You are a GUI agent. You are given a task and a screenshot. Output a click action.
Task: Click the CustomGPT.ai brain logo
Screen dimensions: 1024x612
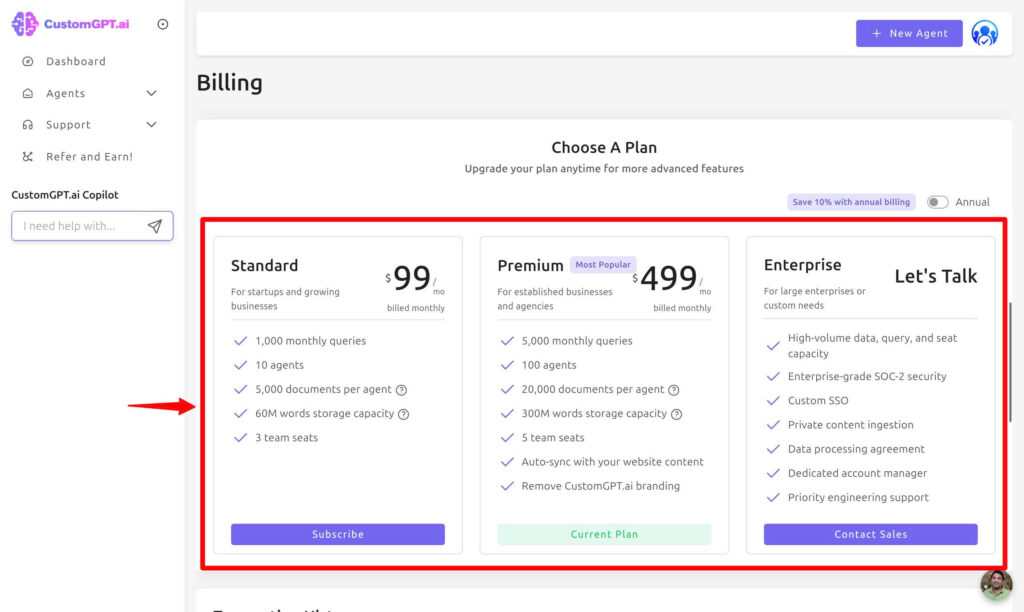click(24, 24)
